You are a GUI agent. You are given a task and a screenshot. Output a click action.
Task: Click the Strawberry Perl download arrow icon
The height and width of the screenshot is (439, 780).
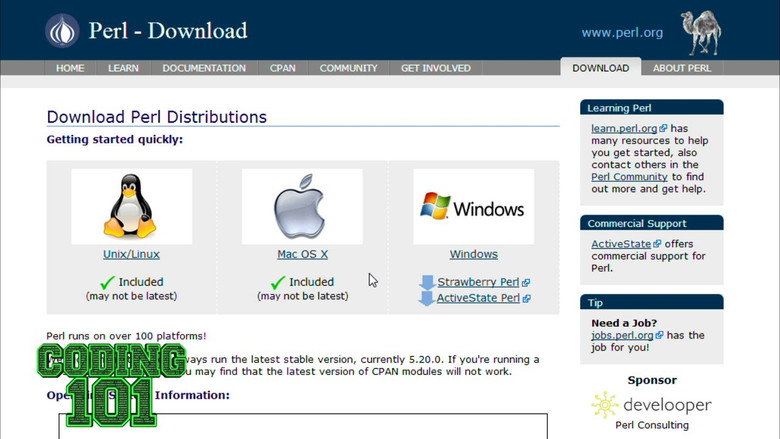[x=427, y=282]
